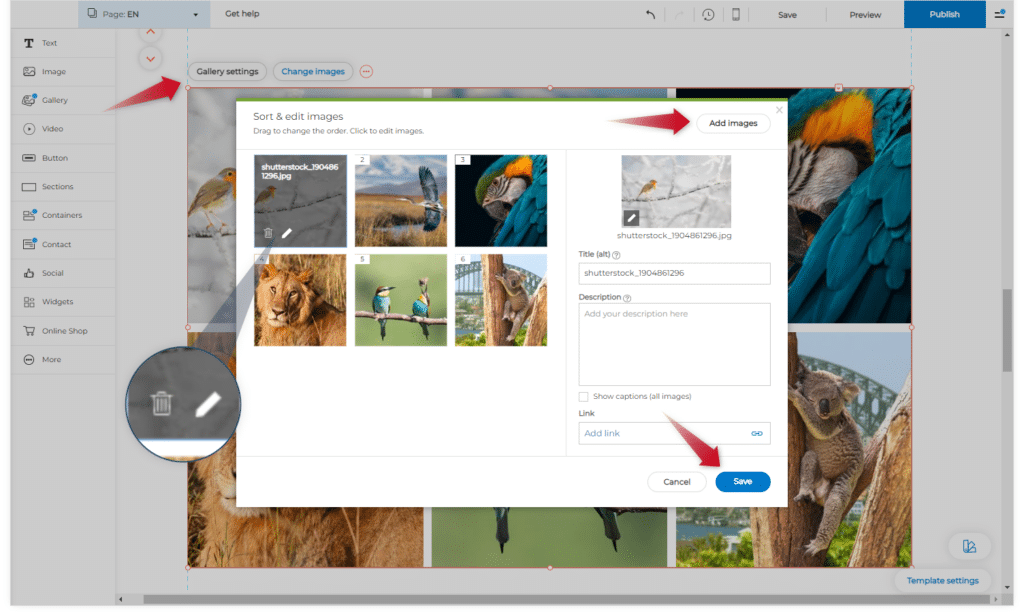Viewport: 1024px width, 616px height.
Task: Click the Cancel button in dialog
Action: 677,482
